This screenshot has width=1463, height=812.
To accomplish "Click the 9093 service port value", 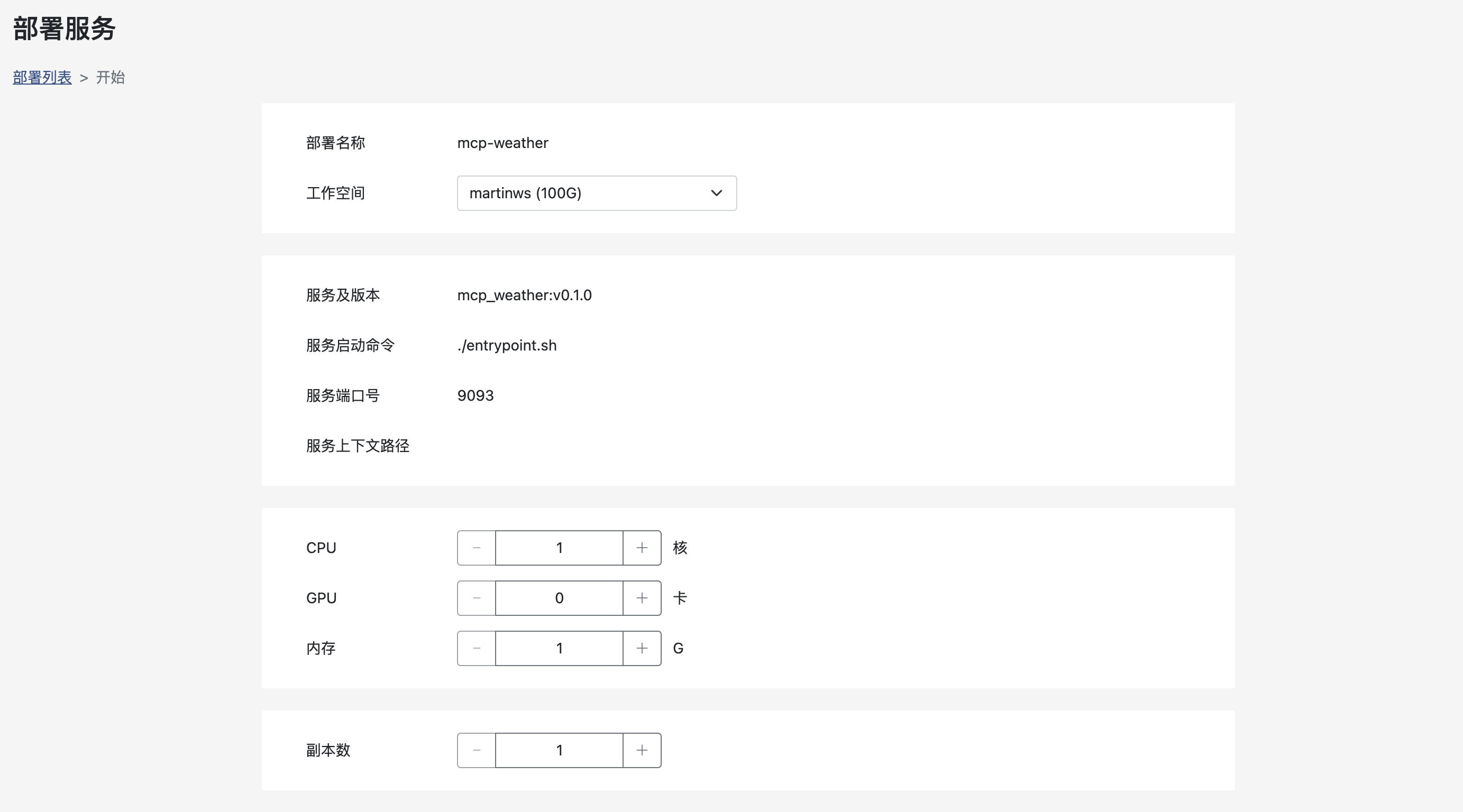I will point(476,396).
